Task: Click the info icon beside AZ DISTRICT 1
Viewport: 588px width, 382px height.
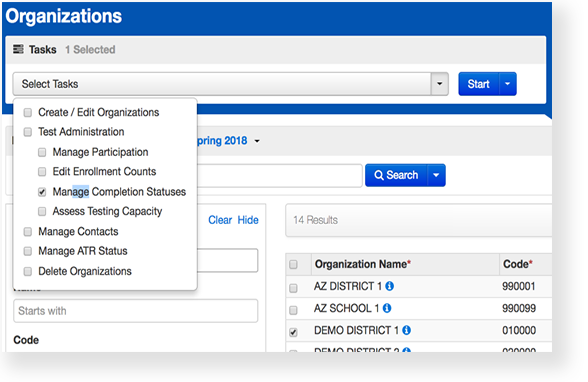Action: point(390,286)
